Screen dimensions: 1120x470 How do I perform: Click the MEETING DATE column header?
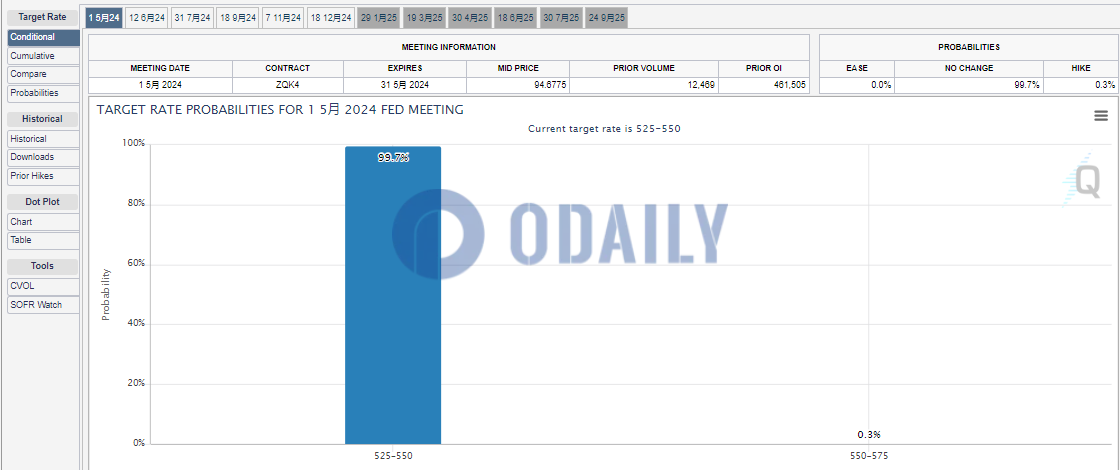click(x=160, y=69)
